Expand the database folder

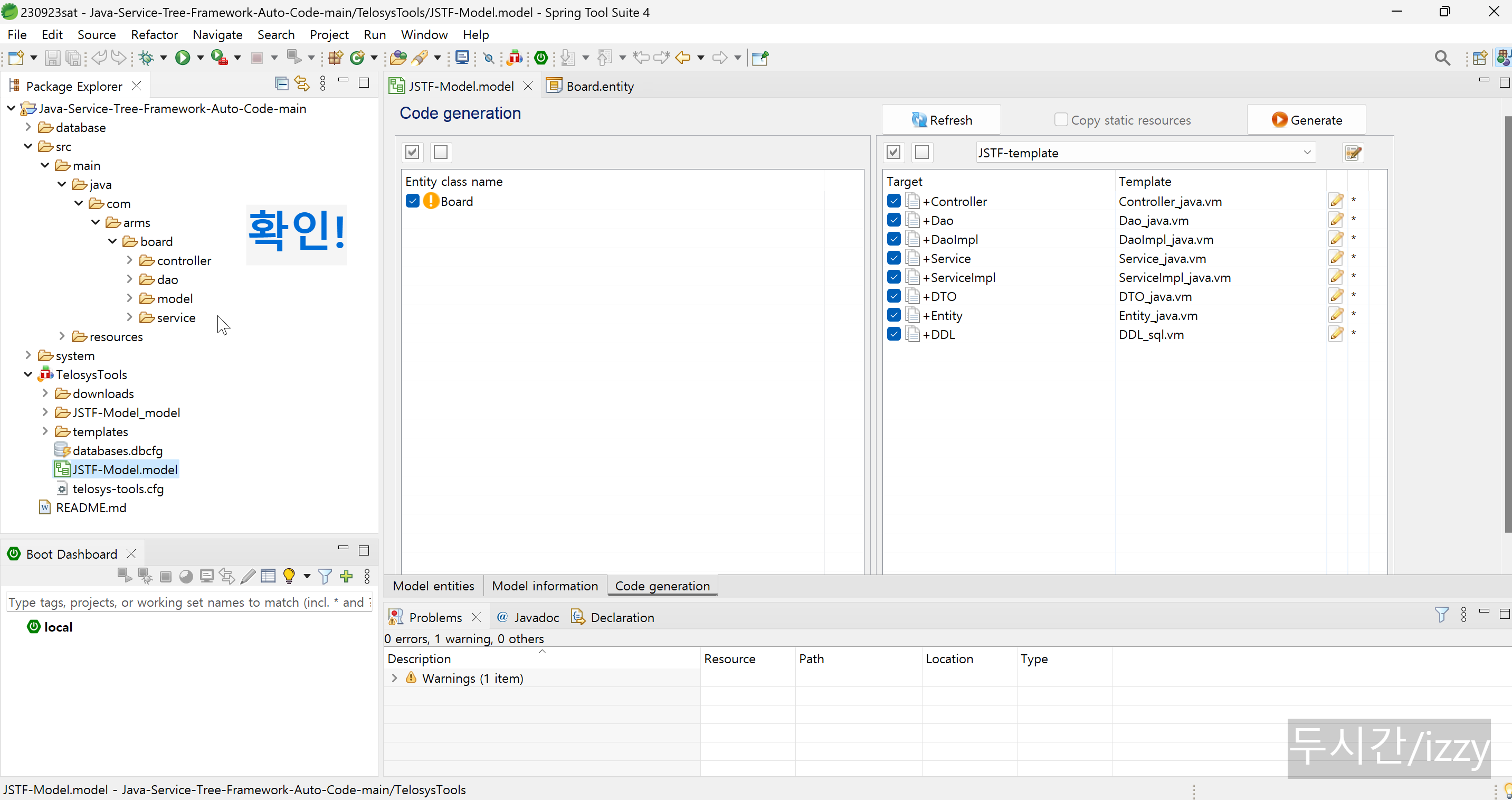click(x=27, y=127)
